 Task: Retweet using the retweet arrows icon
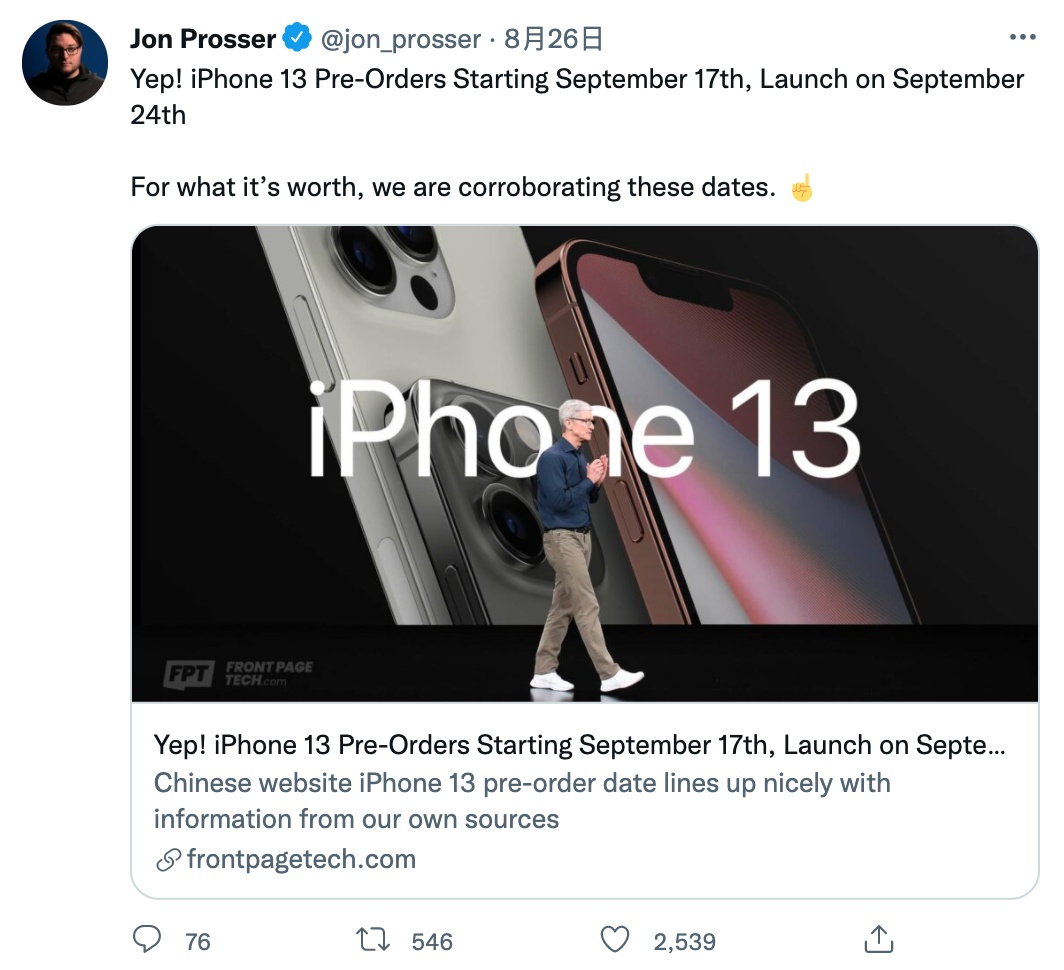(373, 940)
